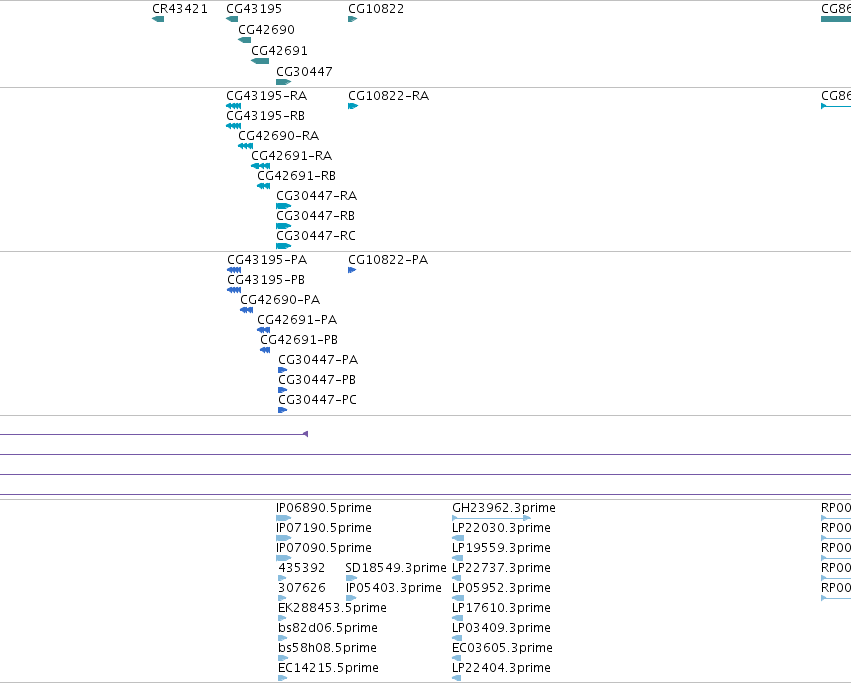Select EST EC03605.3prime
Screen dimensions: 851x683
pyautogui.click(x=503, y=648)
